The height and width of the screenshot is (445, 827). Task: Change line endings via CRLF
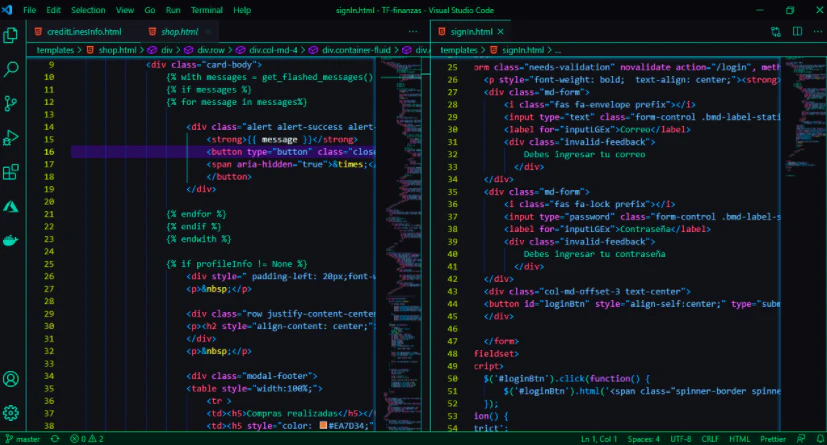coord(710,439)
